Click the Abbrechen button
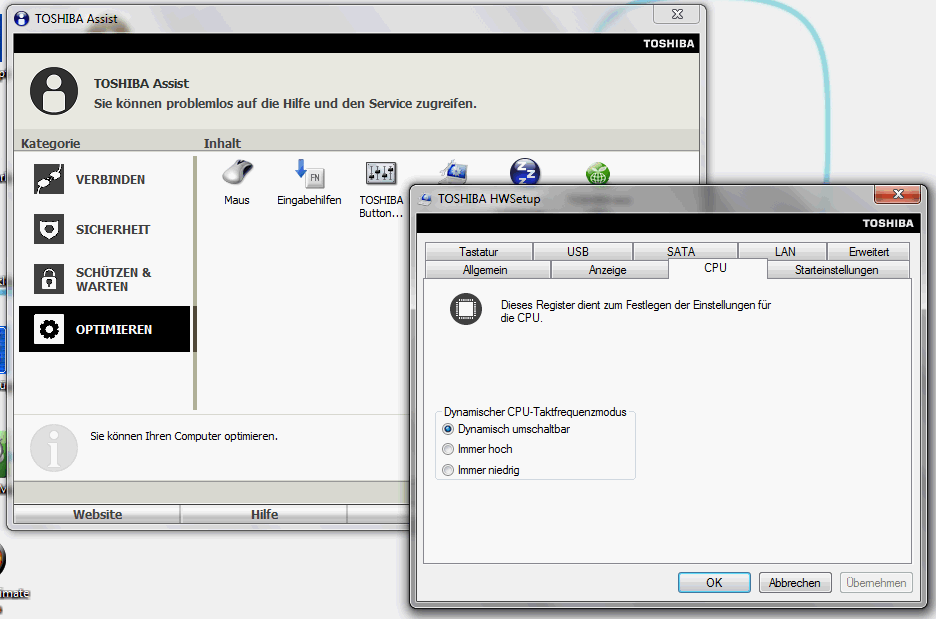Image resolution: width=936 pixels, height=619 pixels. coord(795,583)
